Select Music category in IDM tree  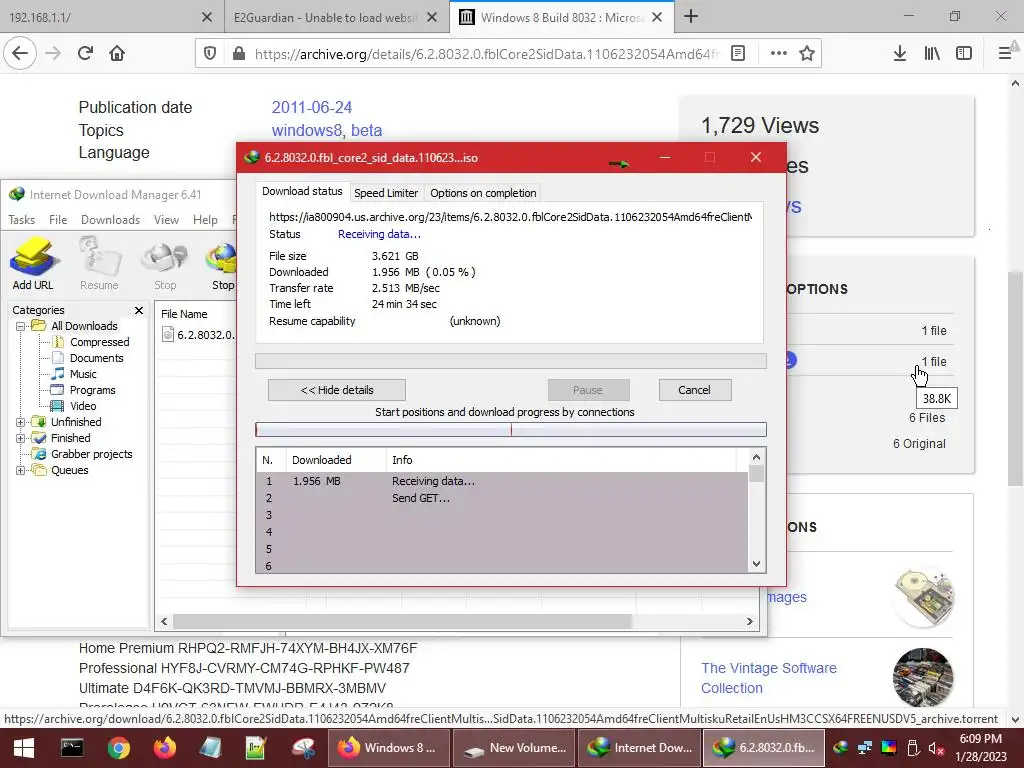(x=83, y=374)
